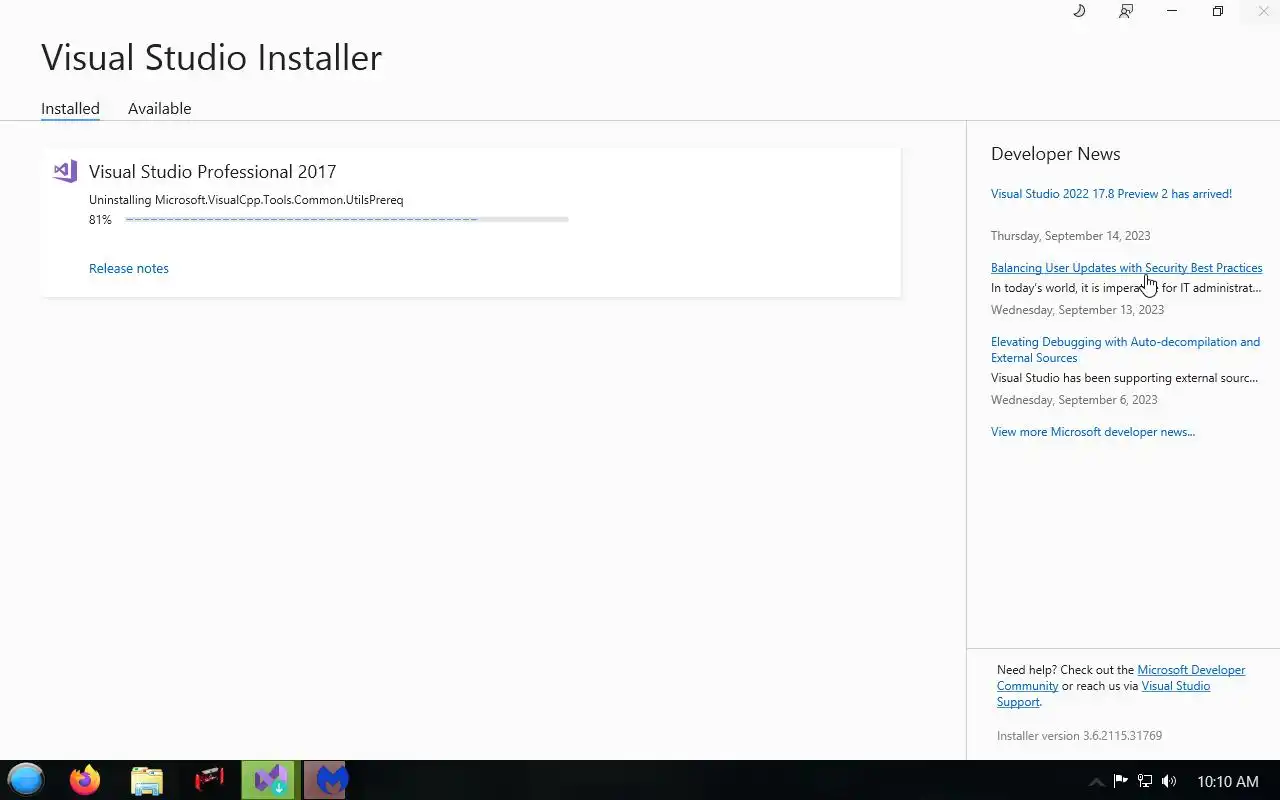
Task: Click the 81% progress text
Action: [x=100, y=220]
